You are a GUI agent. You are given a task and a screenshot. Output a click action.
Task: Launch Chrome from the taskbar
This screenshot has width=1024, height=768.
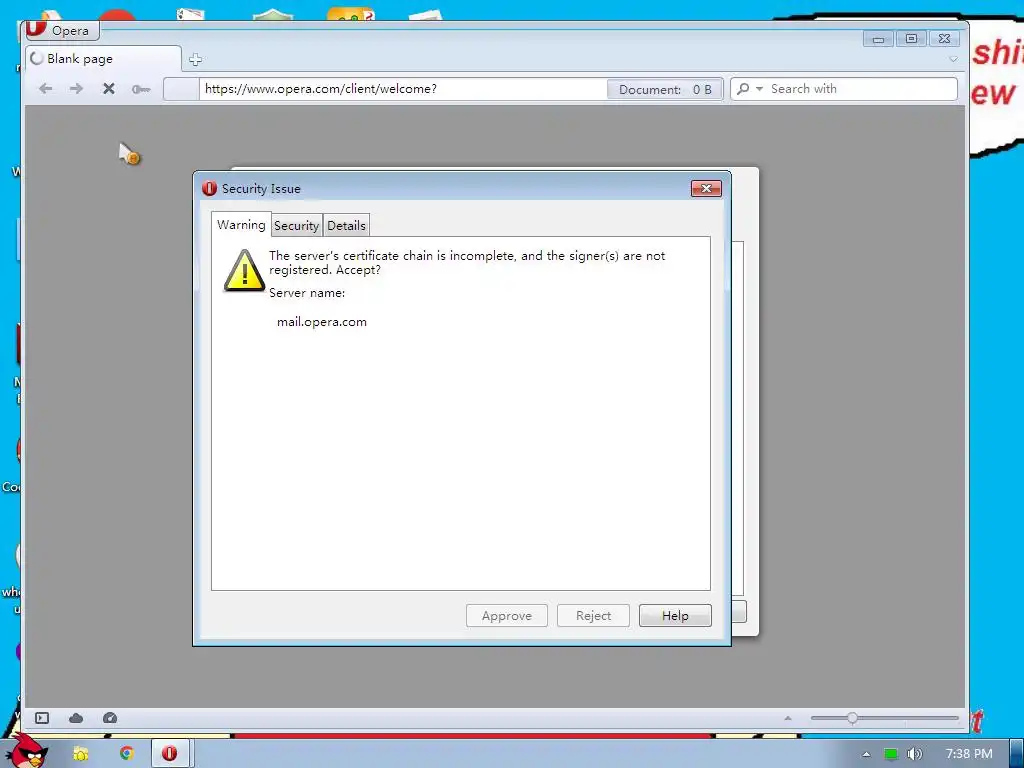coord(127,753)
